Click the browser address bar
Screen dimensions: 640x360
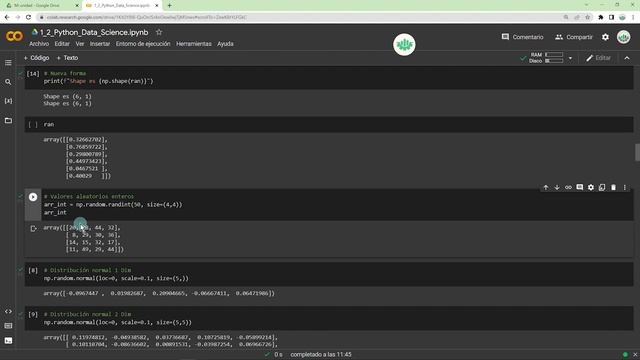point(300,17)
